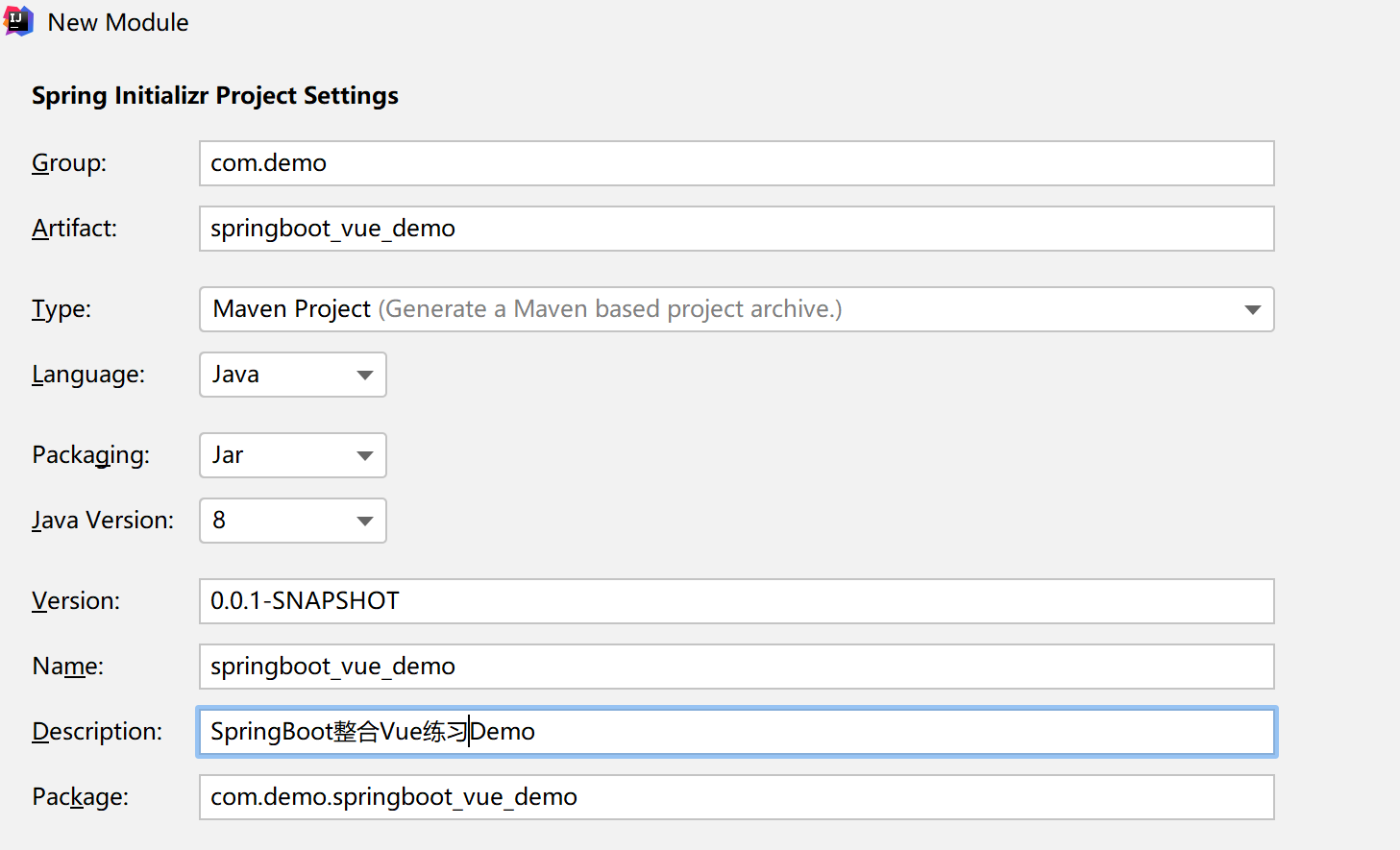1400x850 pixels.
Task: Focus the Description text field
Action: [865, 732]
